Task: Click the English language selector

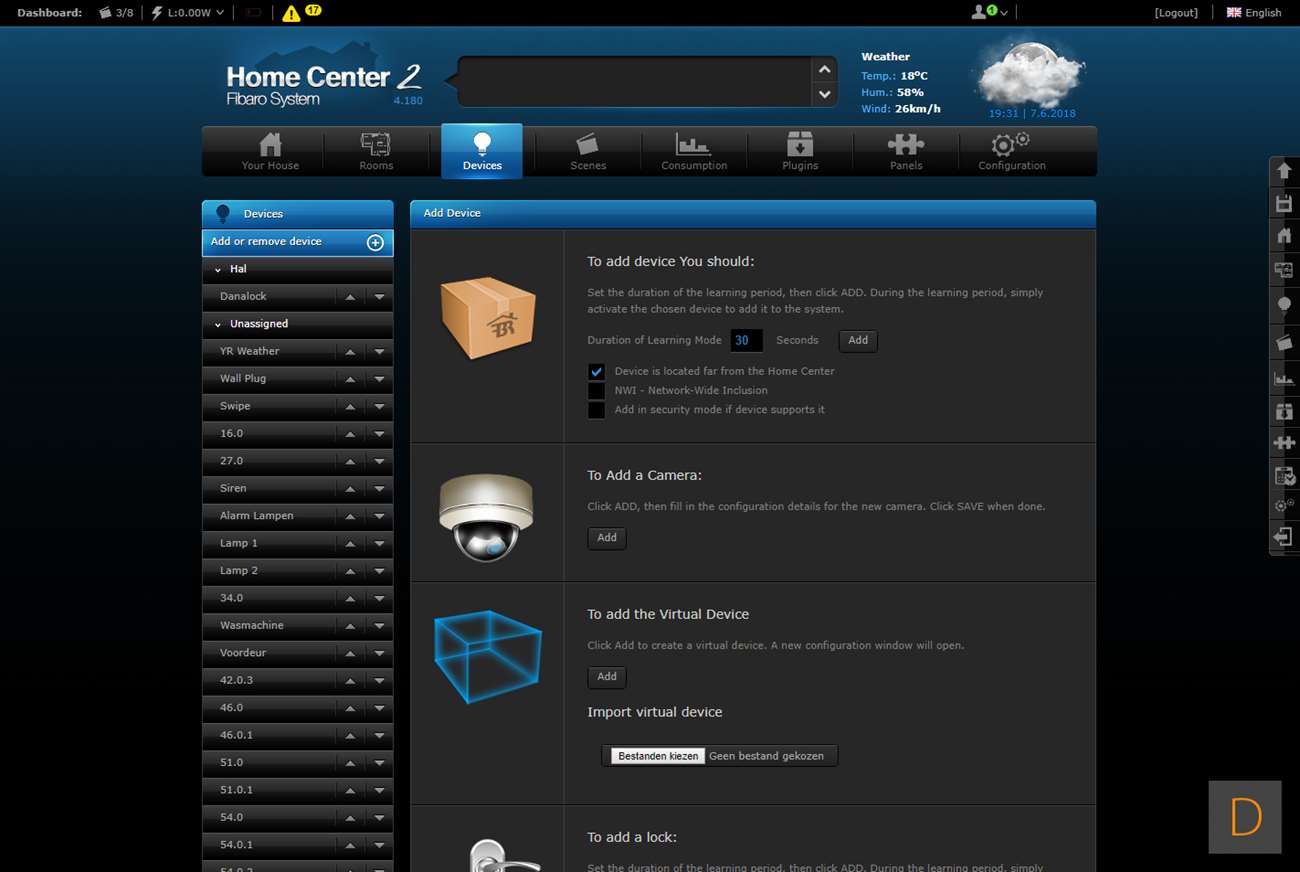Action: [1254, 13]
